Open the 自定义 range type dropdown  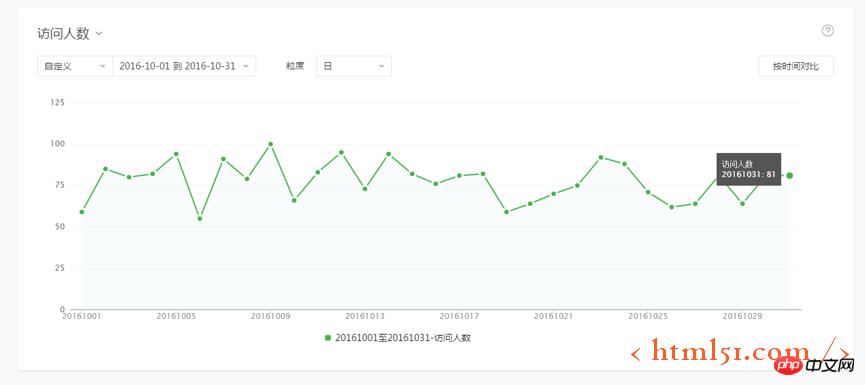pos(75,66)
